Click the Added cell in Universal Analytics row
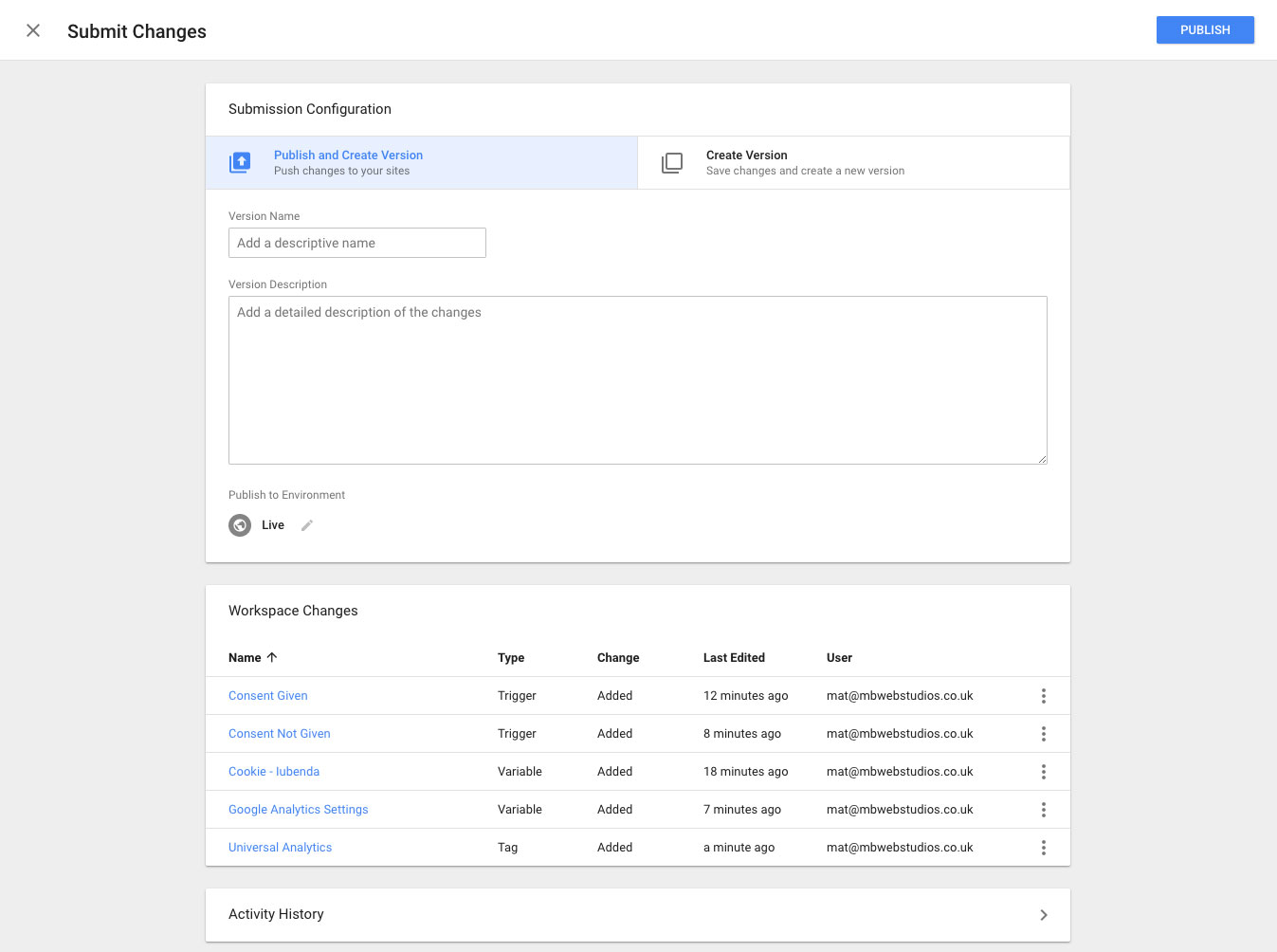The image size is (1277, 952). 614,848
